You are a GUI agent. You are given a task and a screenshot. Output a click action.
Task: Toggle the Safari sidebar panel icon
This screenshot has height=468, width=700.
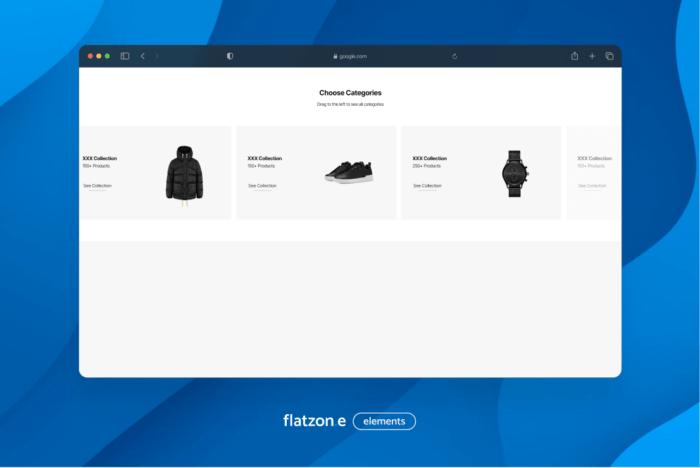(125, 56)
